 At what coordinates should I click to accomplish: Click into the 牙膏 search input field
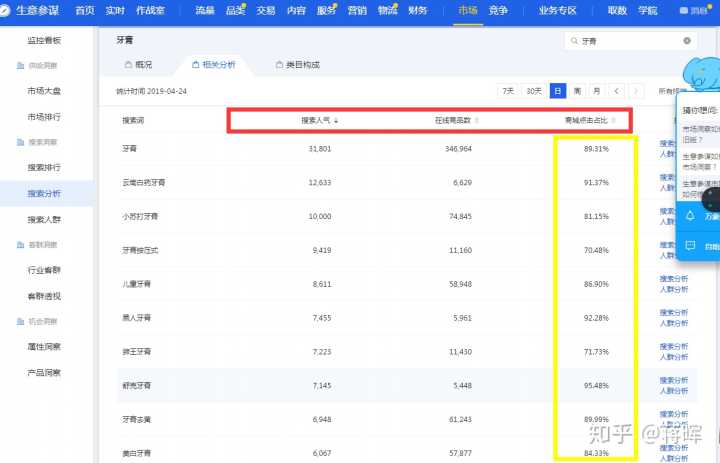[x=625, y=41]
